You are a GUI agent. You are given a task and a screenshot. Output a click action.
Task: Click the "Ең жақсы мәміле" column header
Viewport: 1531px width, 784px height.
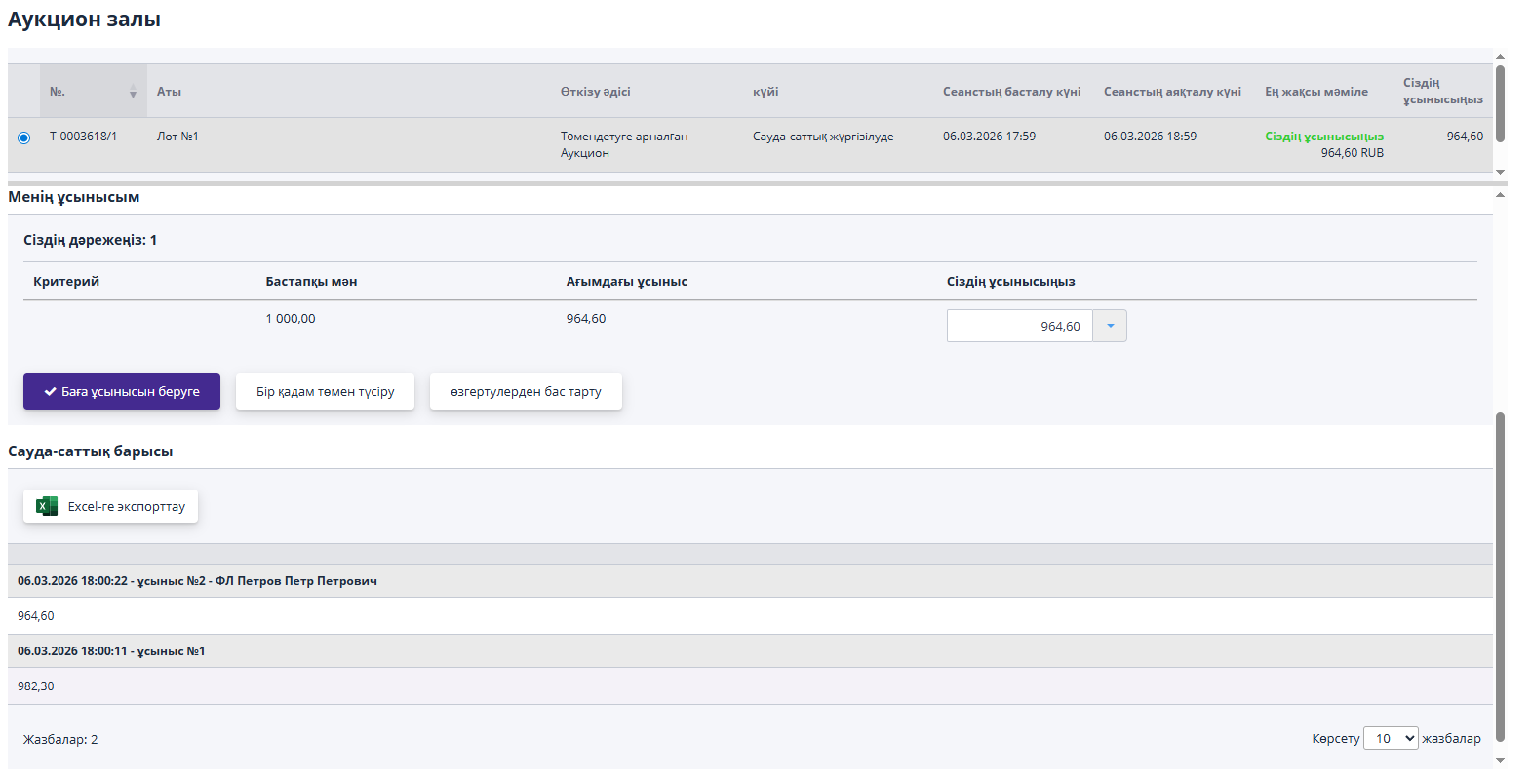coord(1315,92)
